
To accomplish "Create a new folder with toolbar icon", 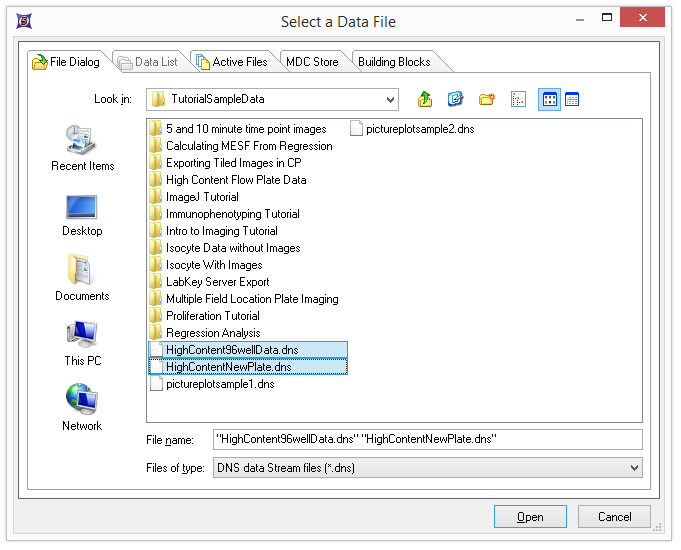I will [487, 99].
